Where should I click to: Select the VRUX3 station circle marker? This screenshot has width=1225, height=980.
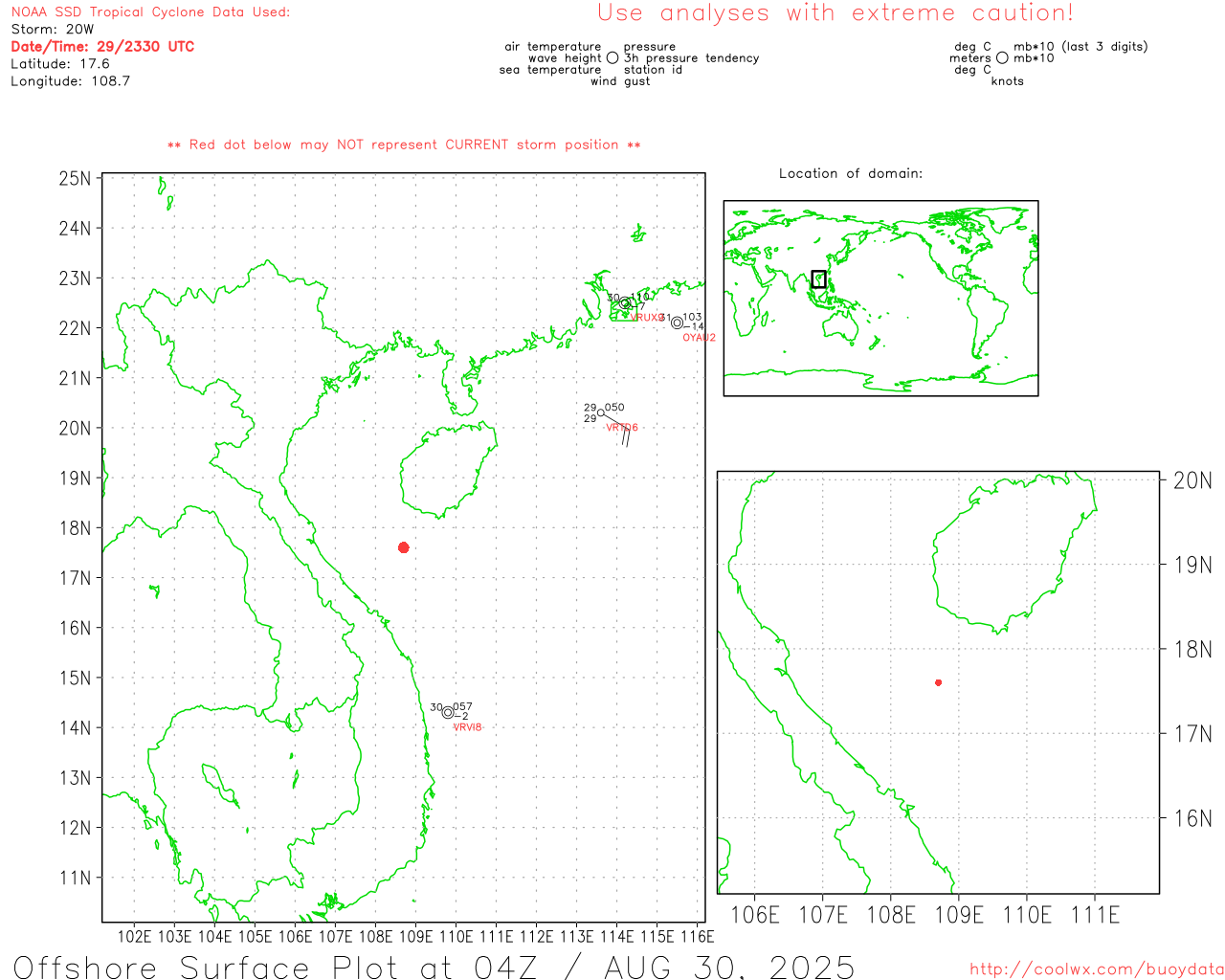624,303
